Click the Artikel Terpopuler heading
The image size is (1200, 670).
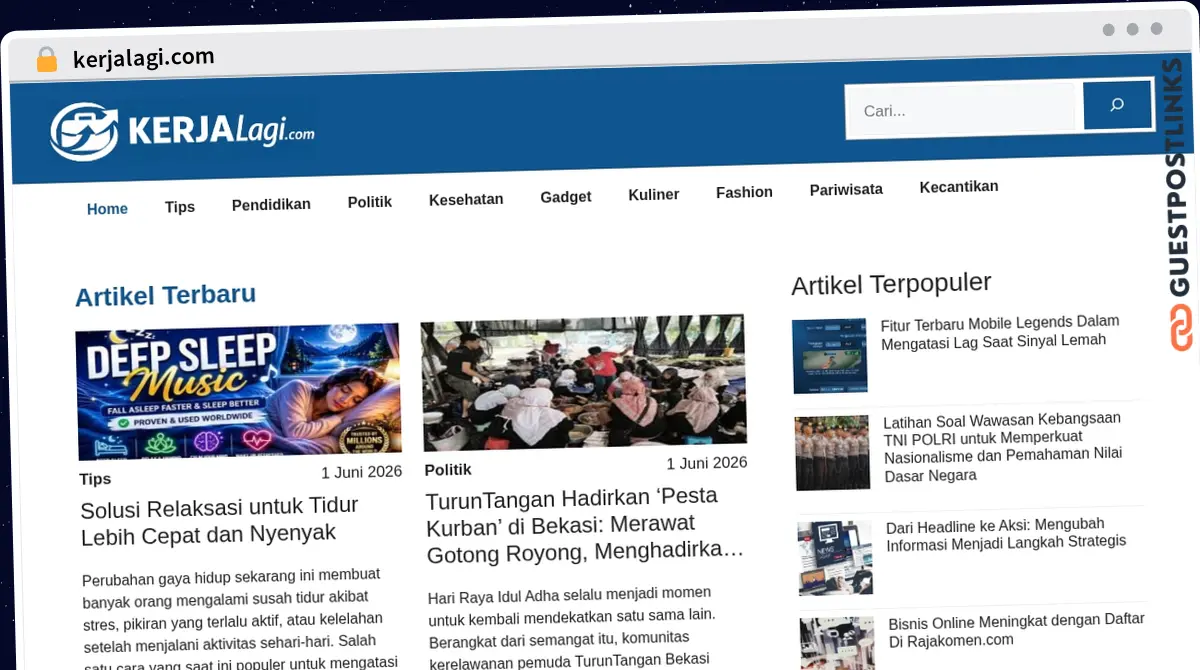click(x=891, y=284)
